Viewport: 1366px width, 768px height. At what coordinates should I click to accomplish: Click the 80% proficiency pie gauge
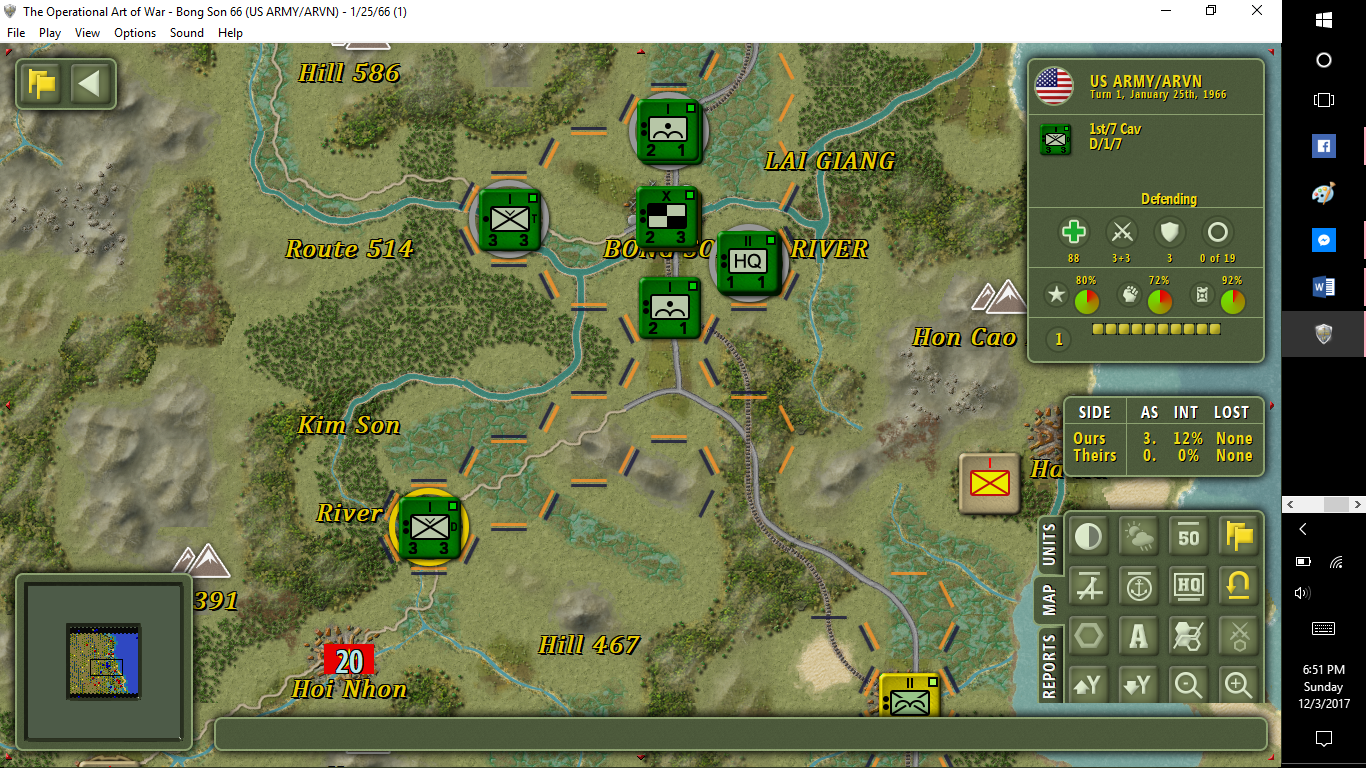(x=1087, y=301)
